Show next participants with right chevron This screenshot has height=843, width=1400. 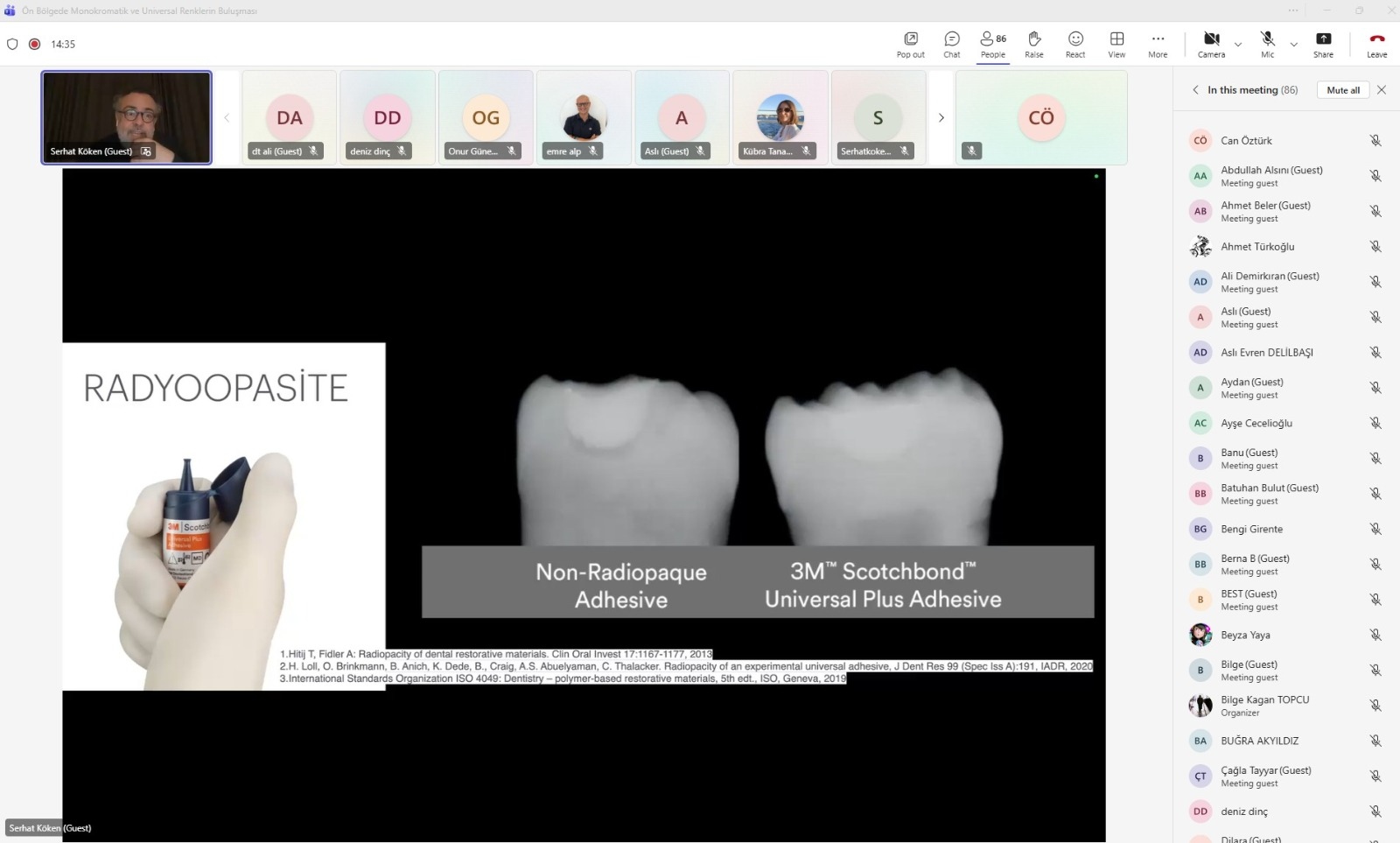[941, 117]
